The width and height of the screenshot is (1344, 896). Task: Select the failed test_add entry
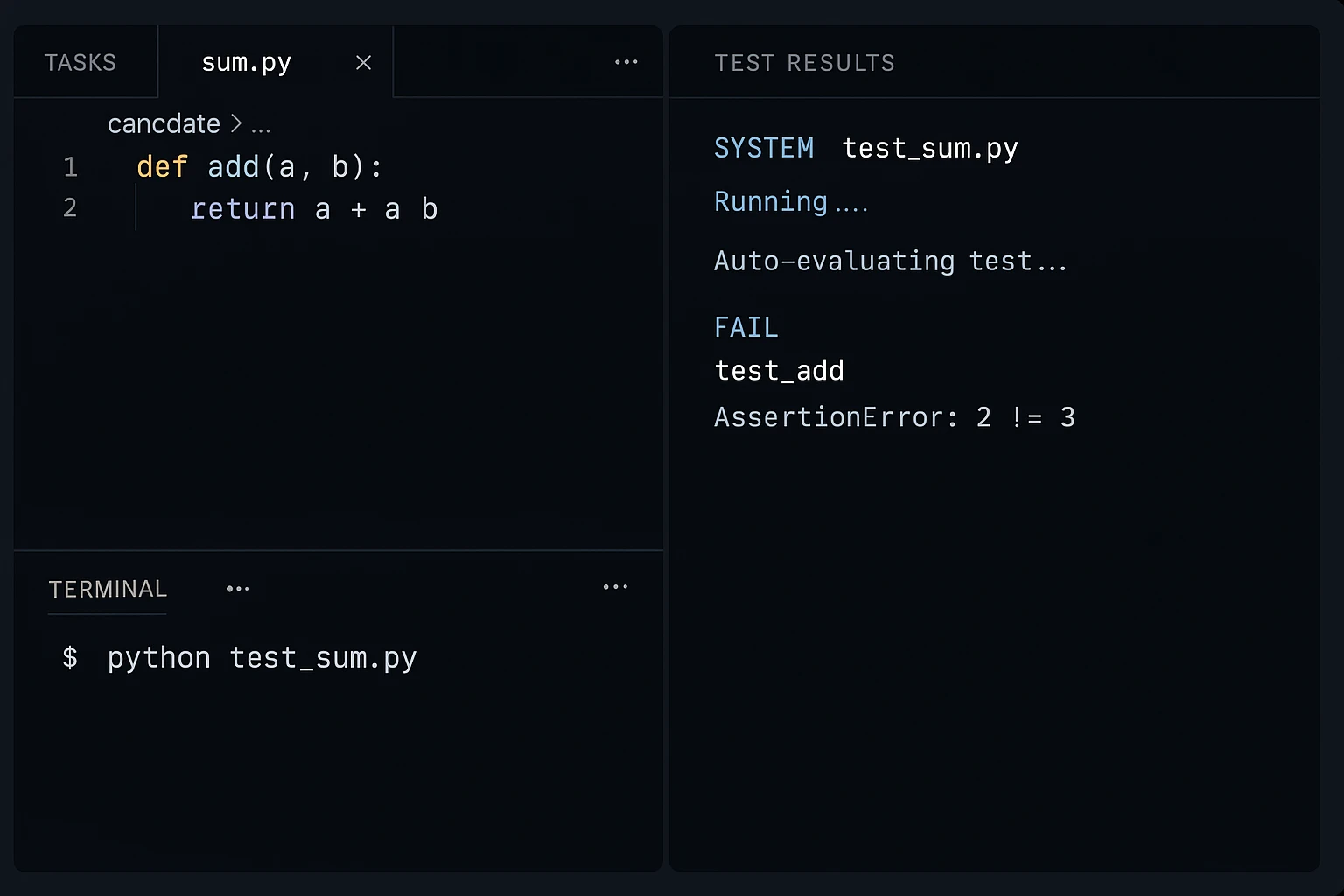coord(779,371)
